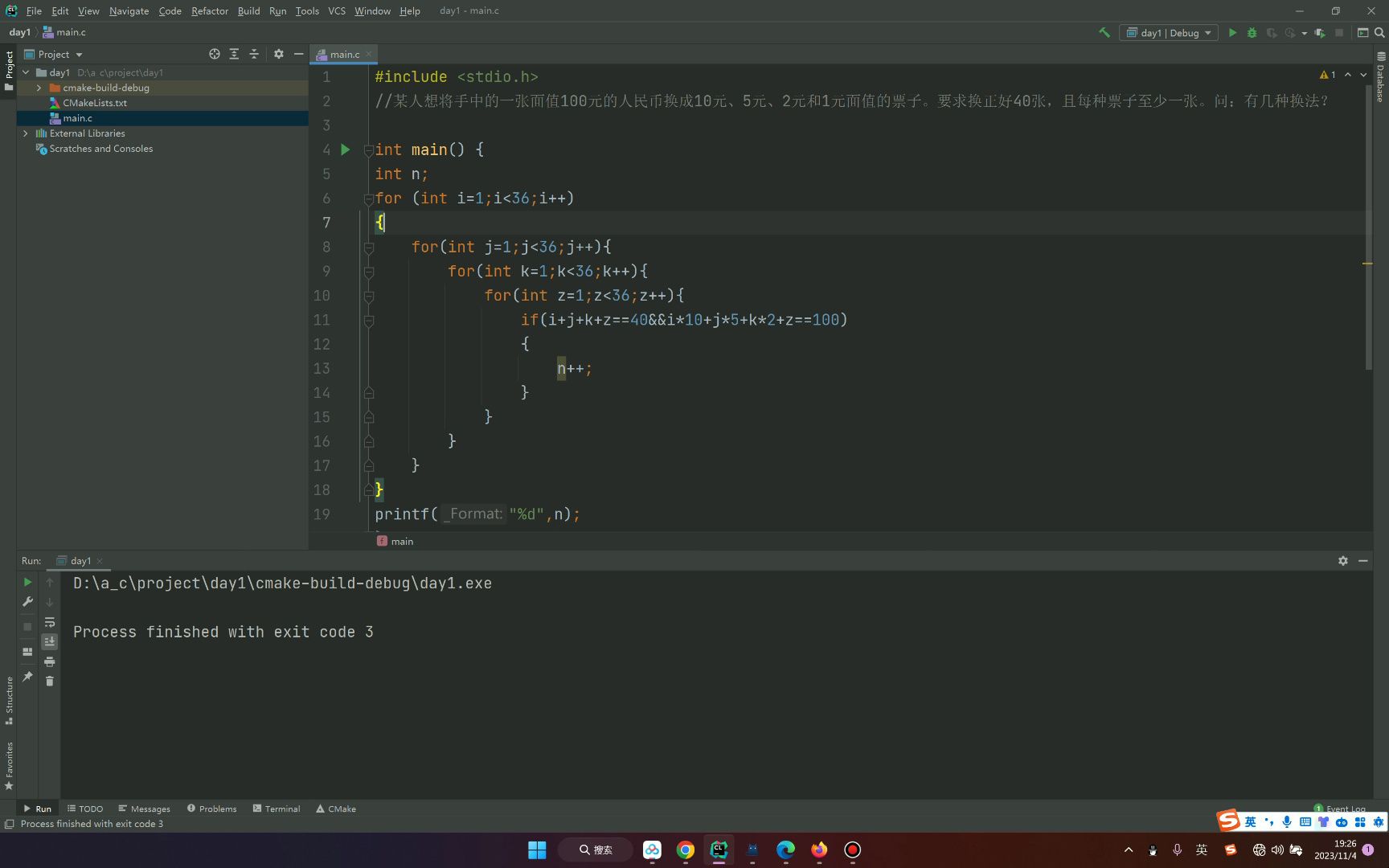This screenshot has height=868, width=1389.
Task: Open the day1 | Debug configuration dropdown
Action: click(1169, 33)
